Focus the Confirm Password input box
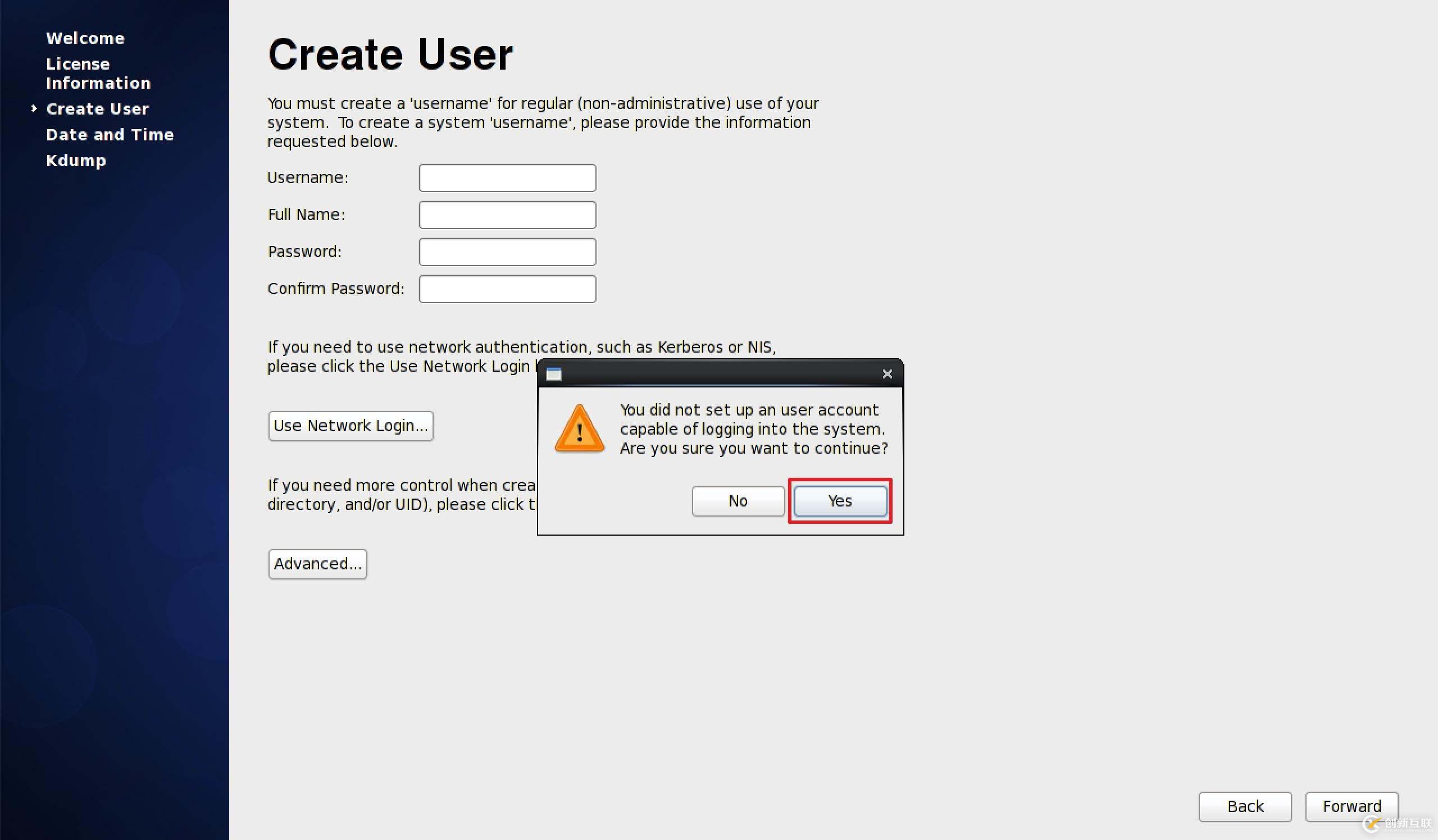Screen dimensions: 1438x840 pyautogui.click(x=507, y=289)
